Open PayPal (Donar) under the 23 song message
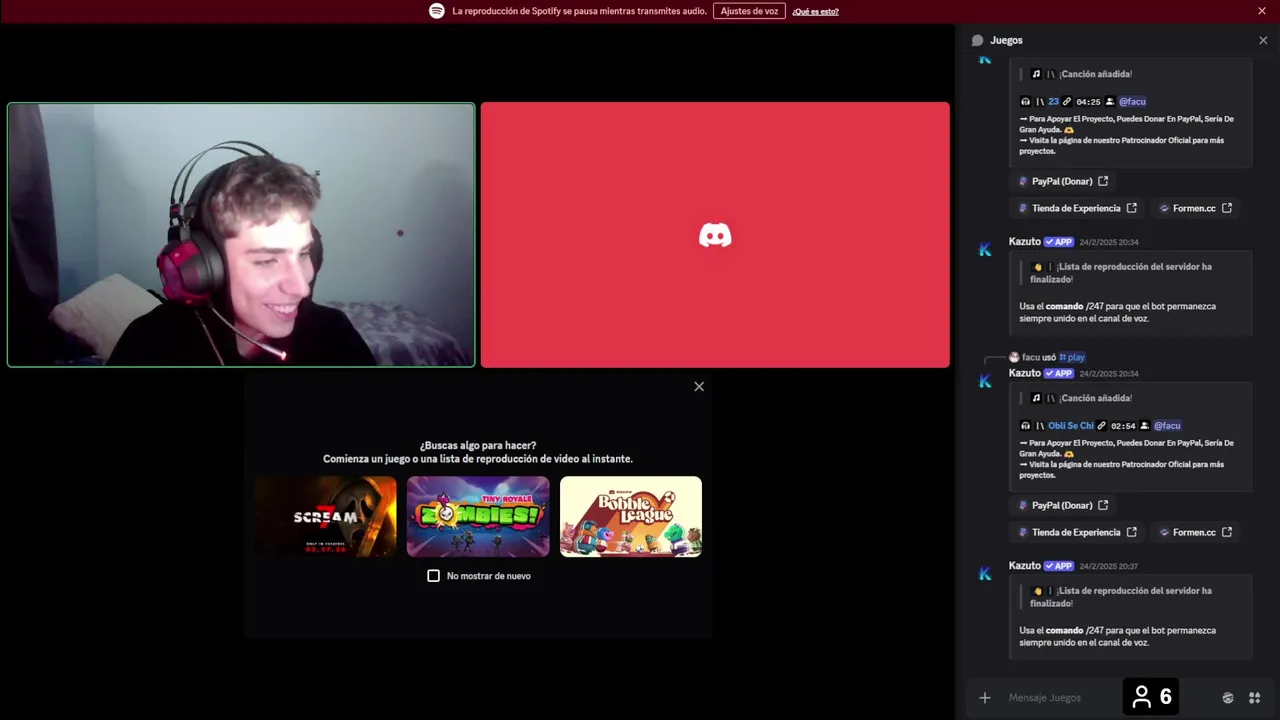This screenshot has width=1280, height=720. click(1063, 181)
